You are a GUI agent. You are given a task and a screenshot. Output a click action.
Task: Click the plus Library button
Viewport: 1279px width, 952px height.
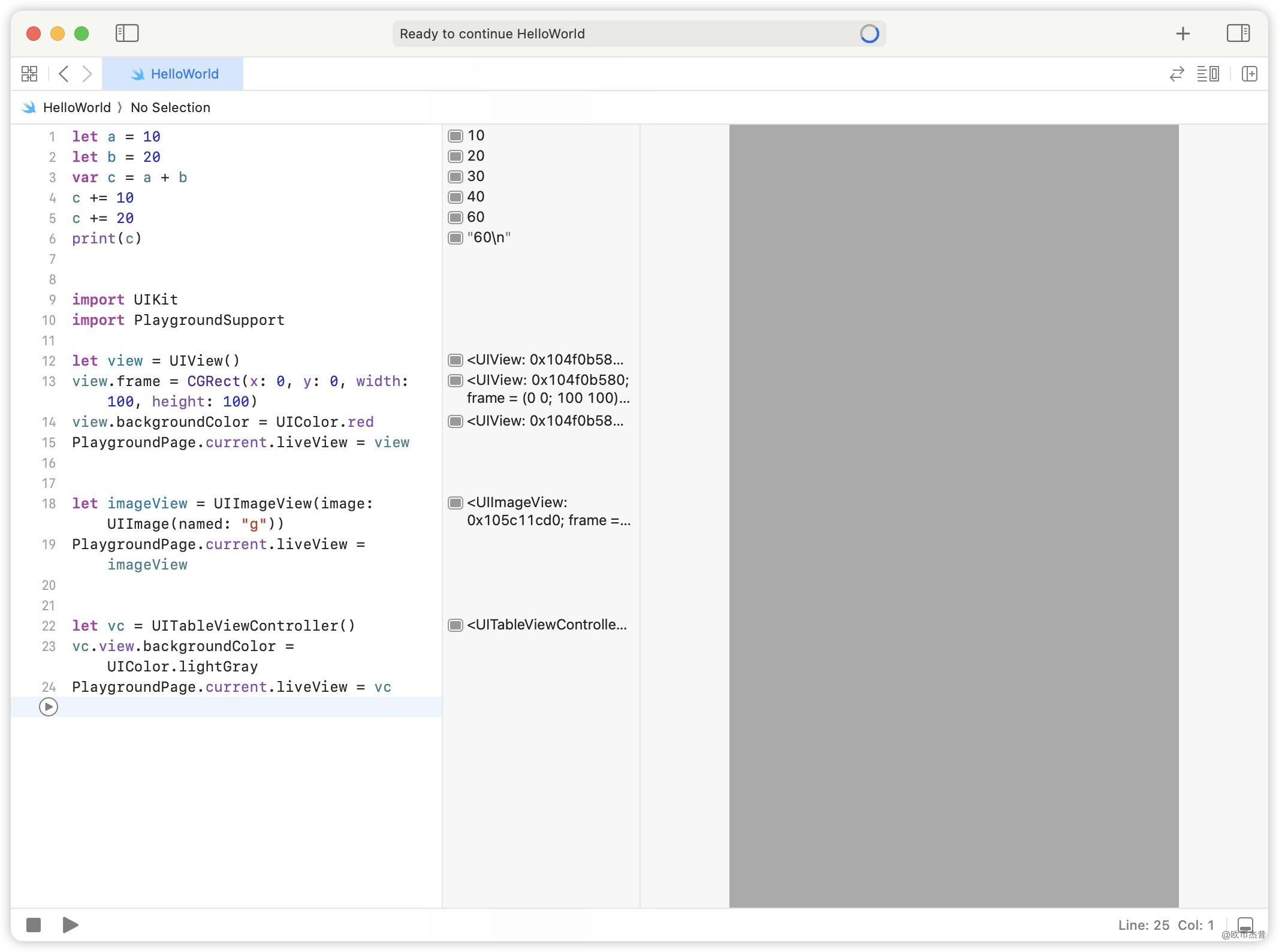point(1183,34)
